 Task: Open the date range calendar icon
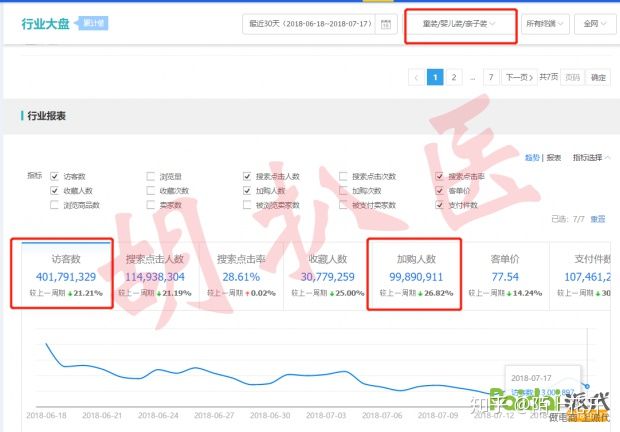coord(385,24)
